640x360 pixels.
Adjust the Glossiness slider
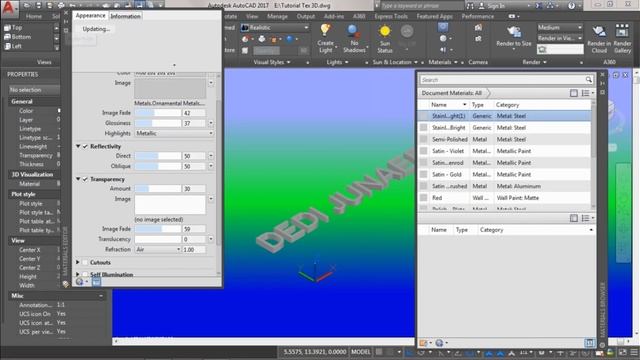(x=158, y=123)
